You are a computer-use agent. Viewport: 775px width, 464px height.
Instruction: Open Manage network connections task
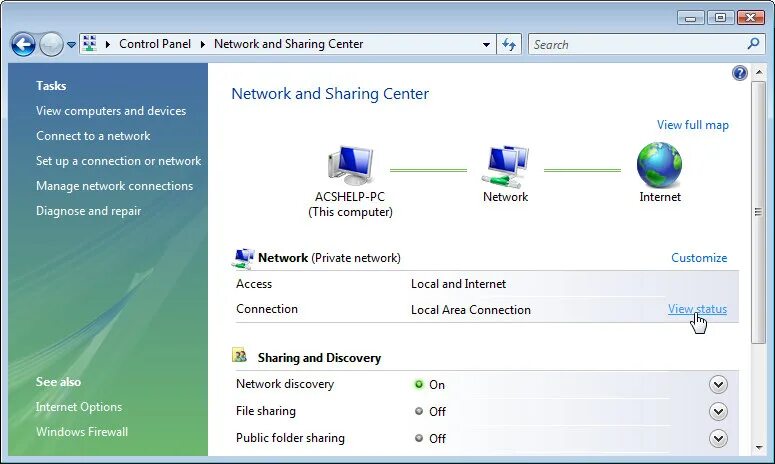tap(114, 186)
